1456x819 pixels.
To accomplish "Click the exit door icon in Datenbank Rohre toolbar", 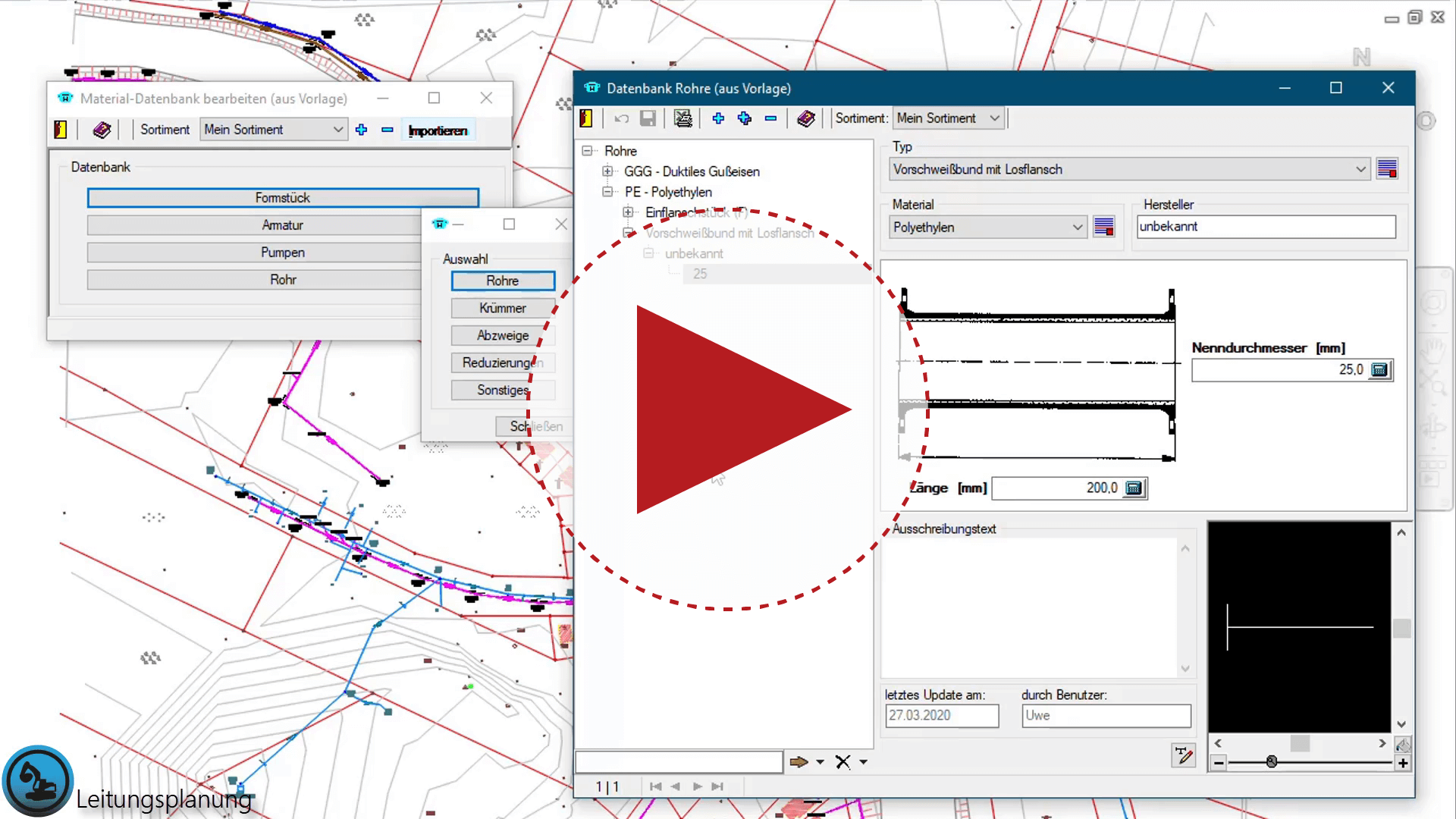I will 586,118.
